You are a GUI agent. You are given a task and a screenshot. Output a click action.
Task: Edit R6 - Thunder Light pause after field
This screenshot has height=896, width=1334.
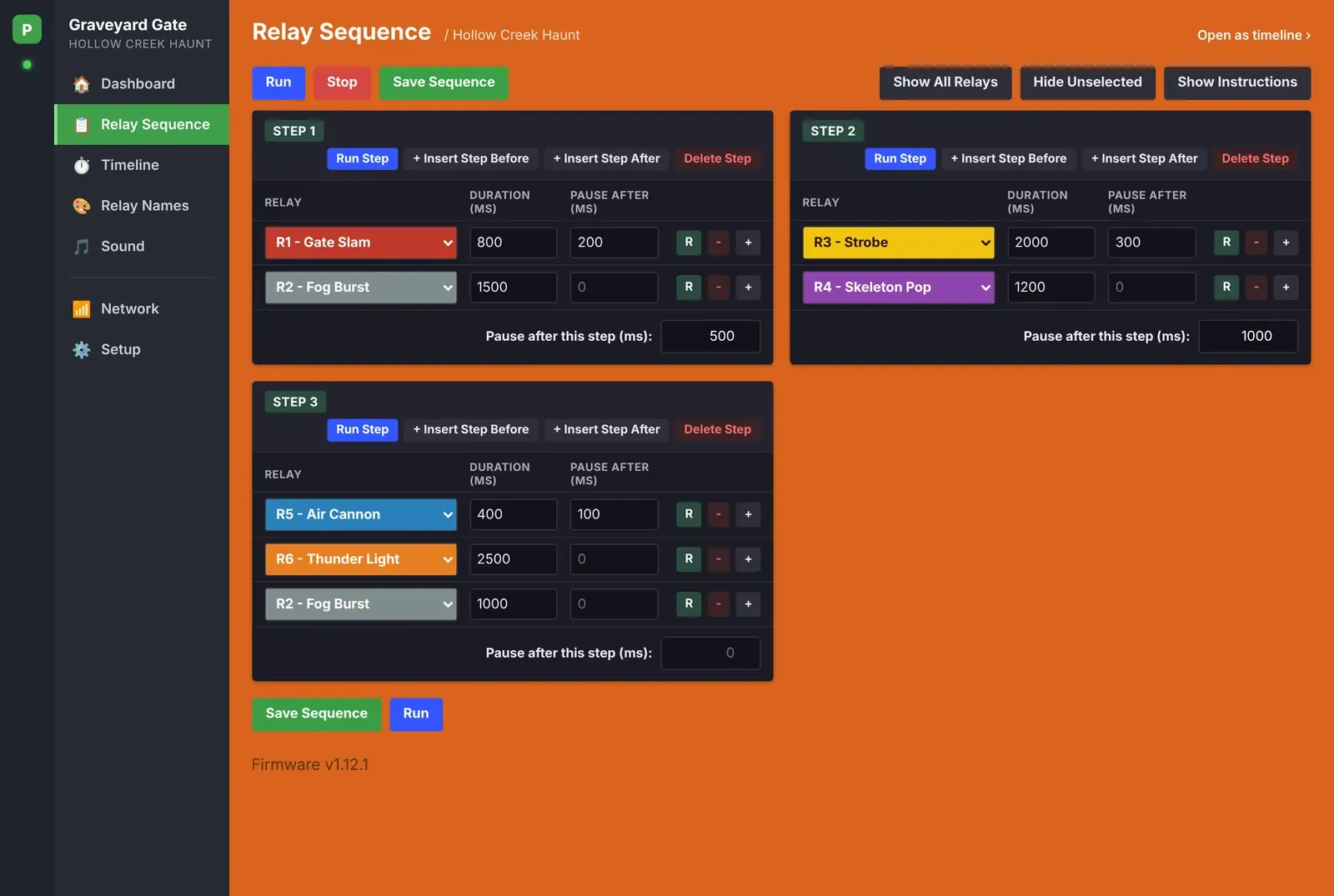(614, 559)
